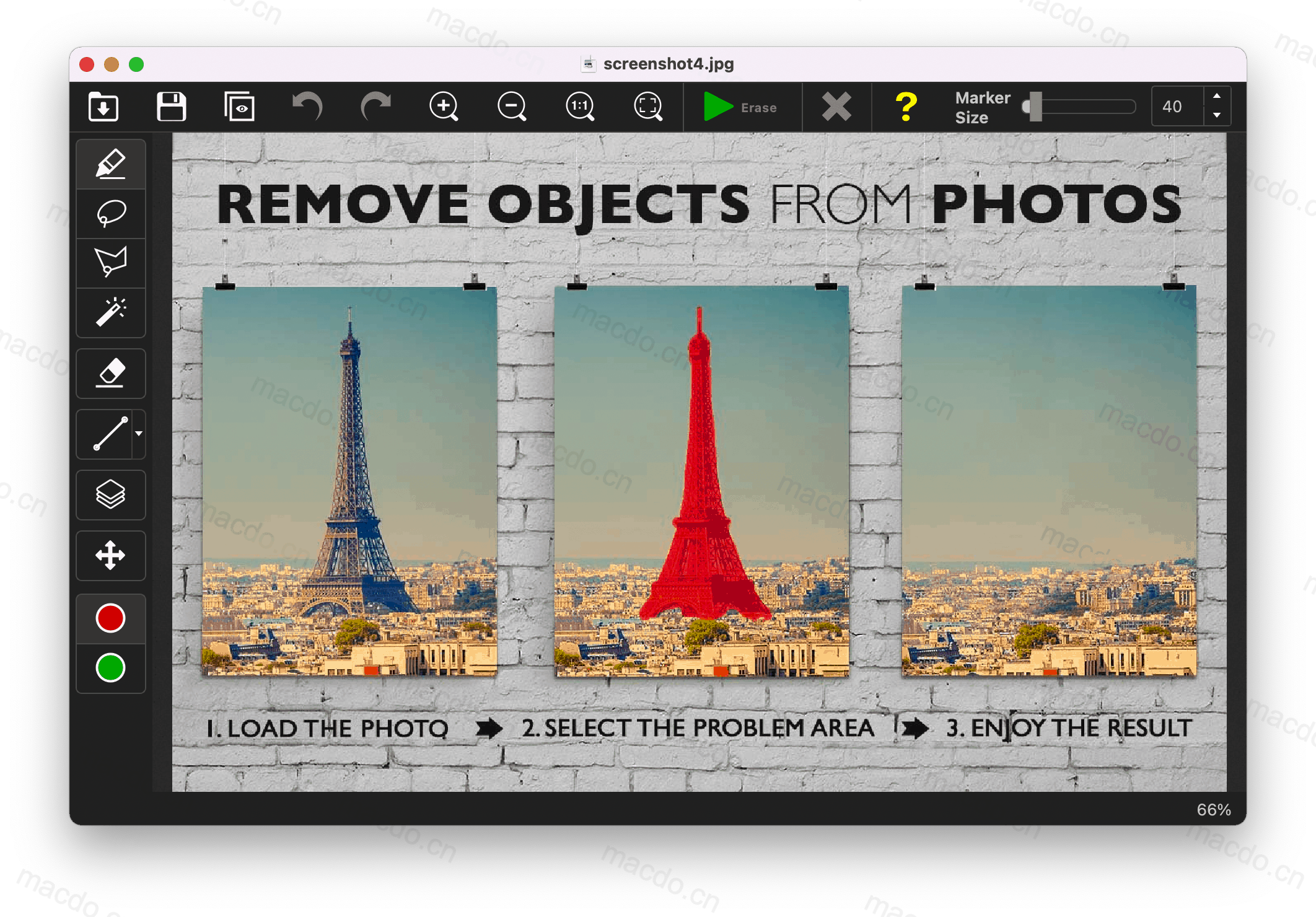Select the Move tool
Image resolution: width=1316 pixels, height=917 pixels.
(x=111, y=555)
